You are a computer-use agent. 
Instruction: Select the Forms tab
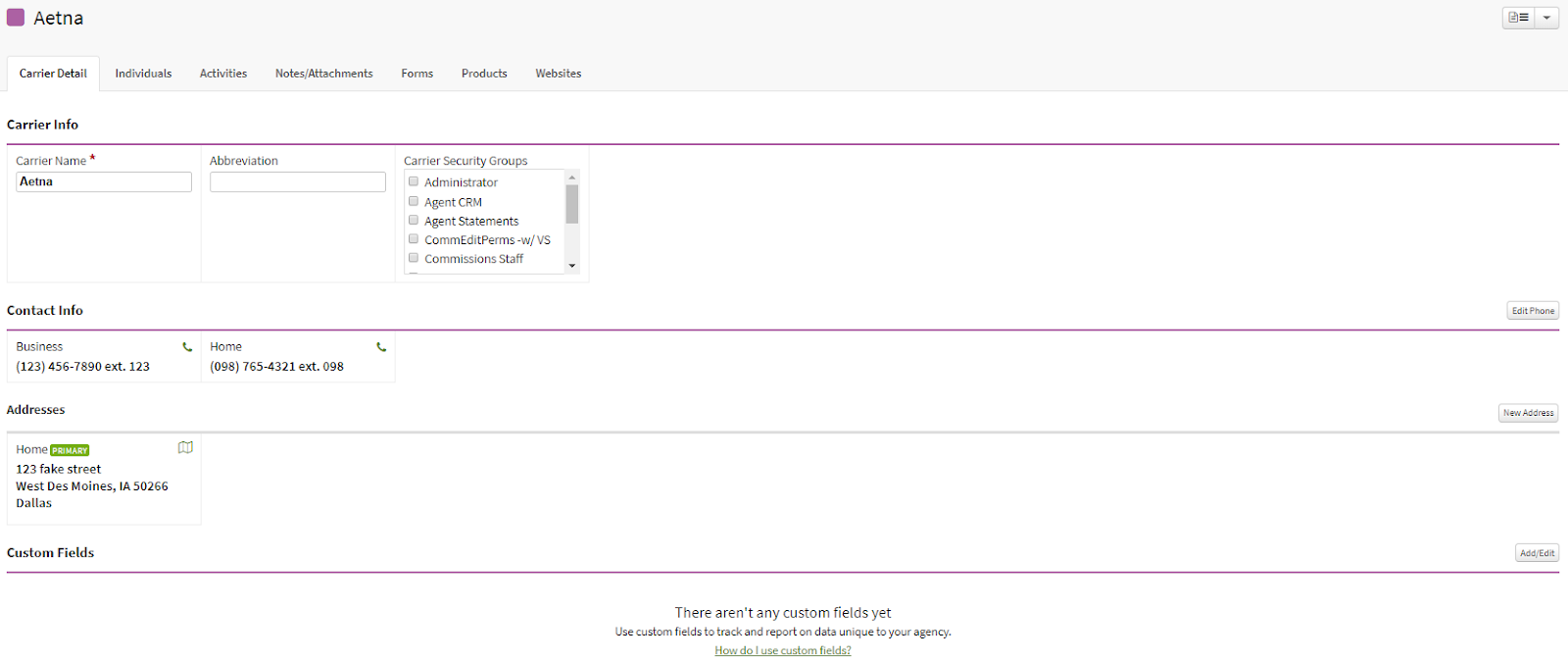coord(417,74)
